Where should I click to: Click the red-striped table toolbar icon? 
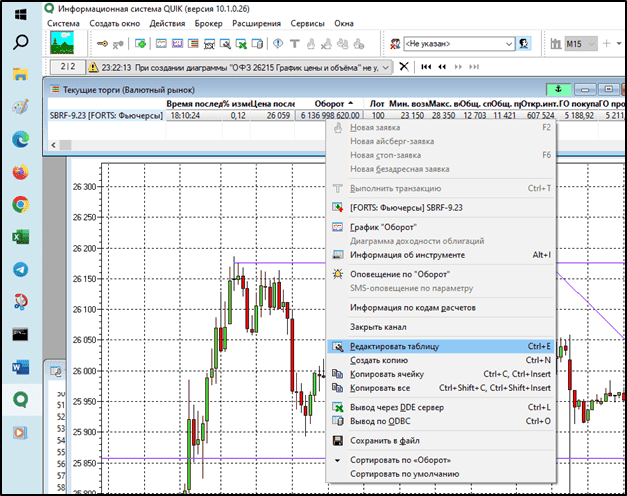(x=193, y=43)
